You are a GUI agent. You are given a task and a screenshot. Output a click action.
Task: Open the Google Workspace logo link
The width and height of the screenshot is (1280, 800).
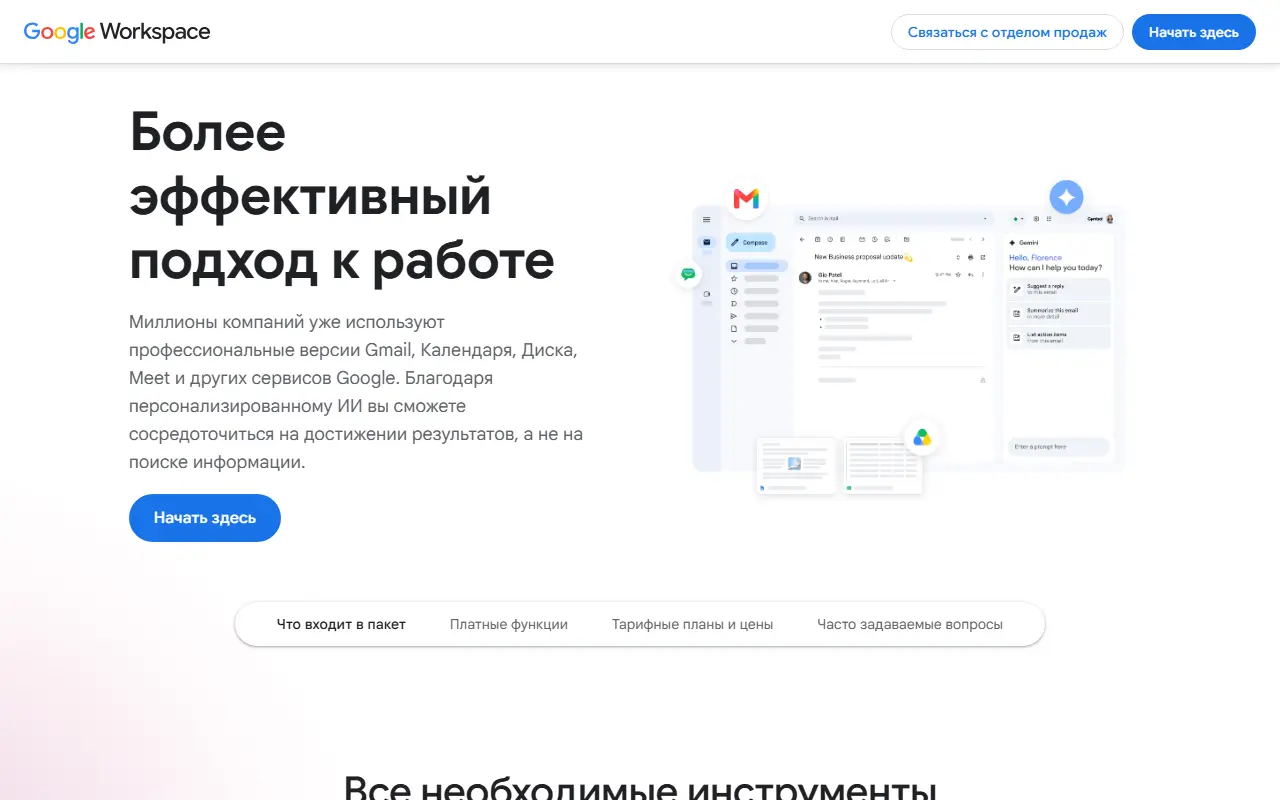pyautogui.click(x=117, y=32)
